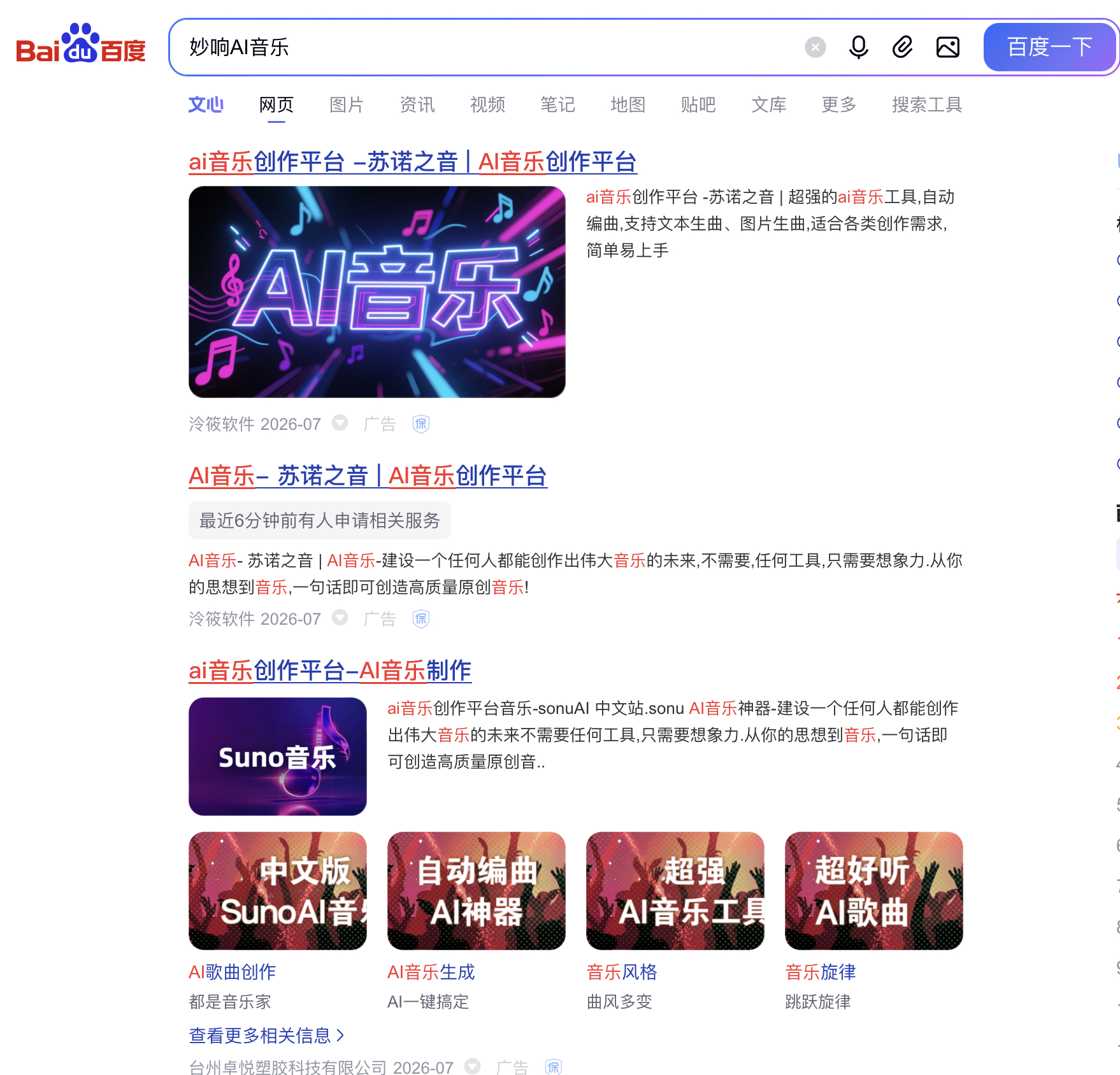
Task: Click first result's 保 shield icon
Action: (x=421, y=424)
